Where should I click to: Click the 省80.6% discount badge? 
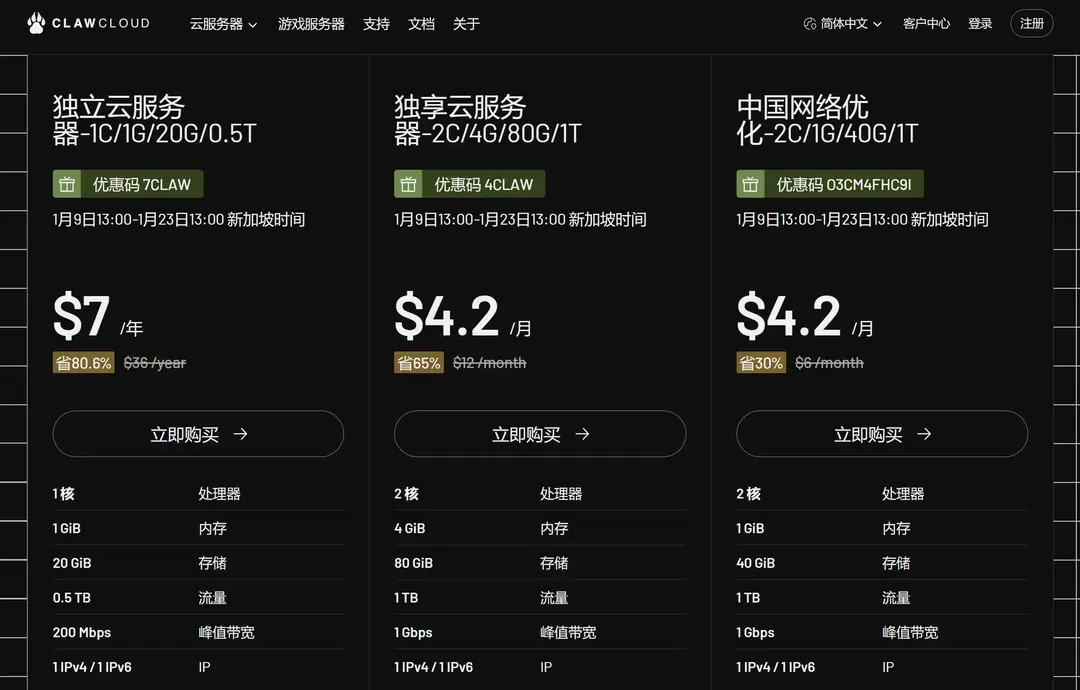(x=84, y=363)
